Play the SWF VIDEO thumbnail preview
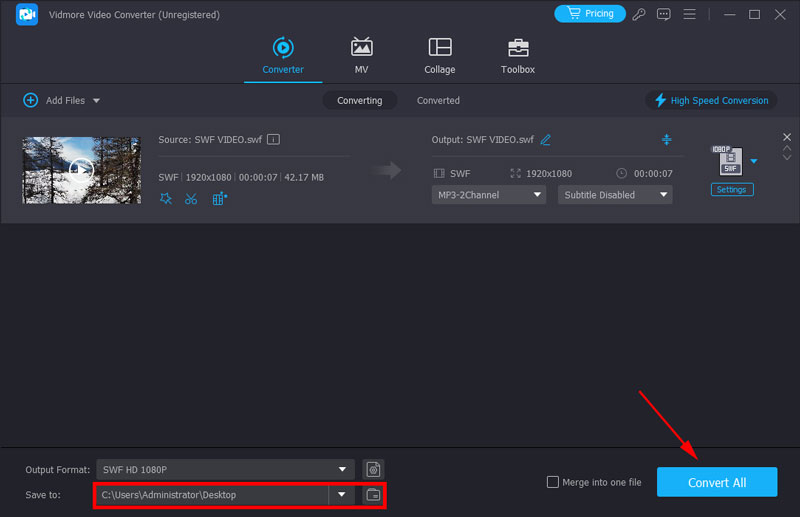This screenshot has width=800, height=517. (x=81, y=170)
